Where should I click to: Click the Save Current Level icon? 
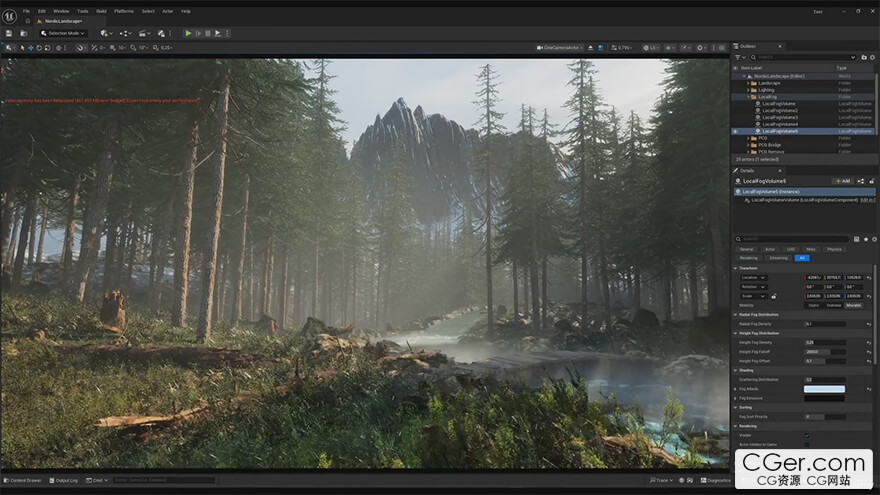(x=9, y=33)
